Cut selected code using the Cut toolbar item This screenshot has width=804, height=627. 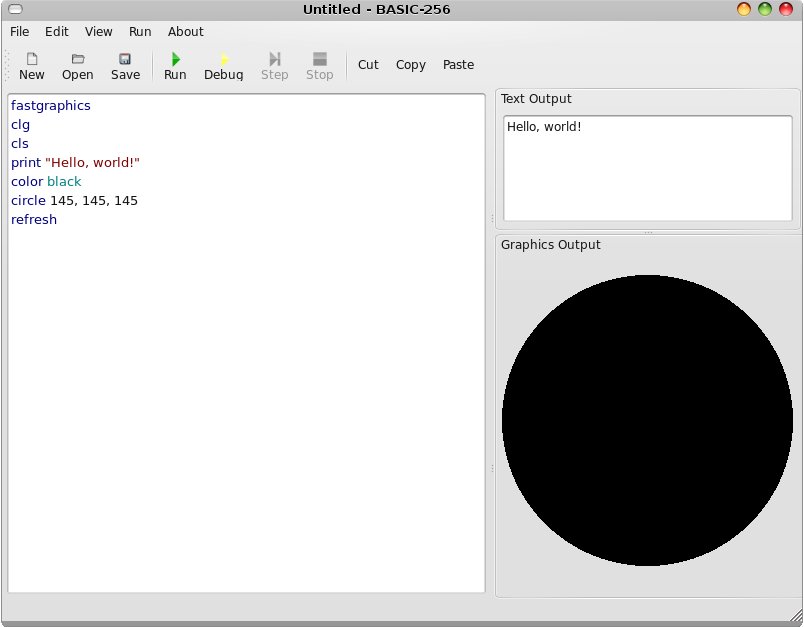coord(367,64)
